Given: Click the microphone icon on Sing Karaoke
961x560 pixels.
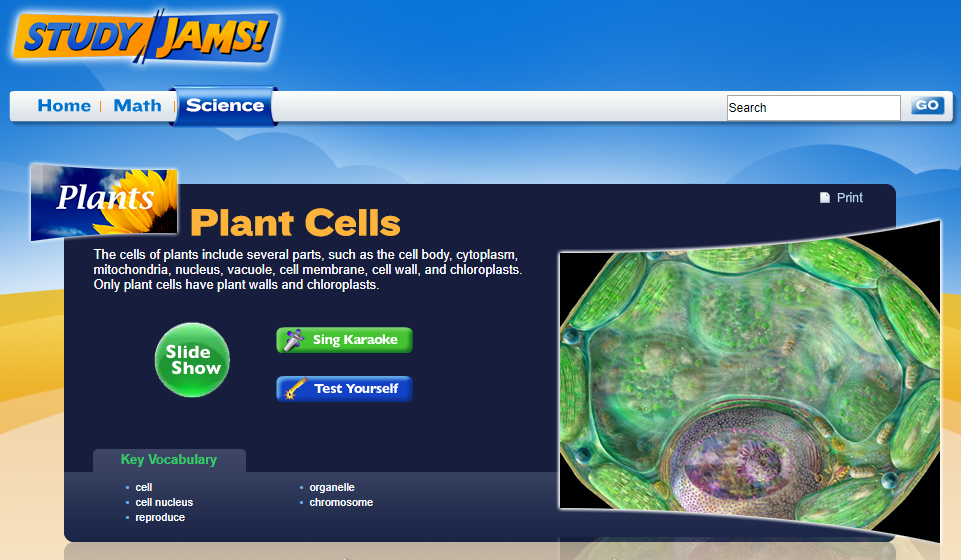Looking at the screenshot, I should click(294, 339).
